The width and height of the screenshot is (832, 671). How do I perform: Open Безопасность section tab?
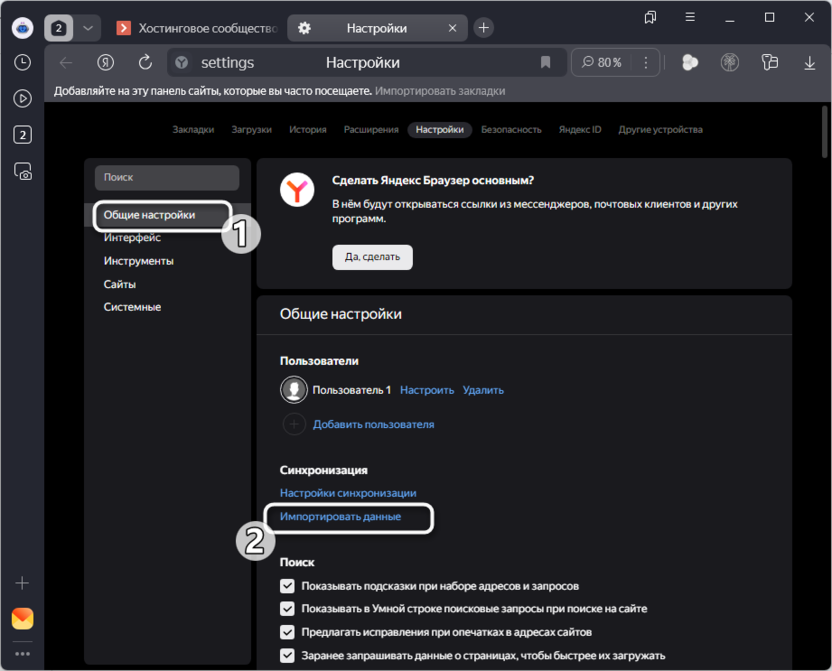coord(511,129)
